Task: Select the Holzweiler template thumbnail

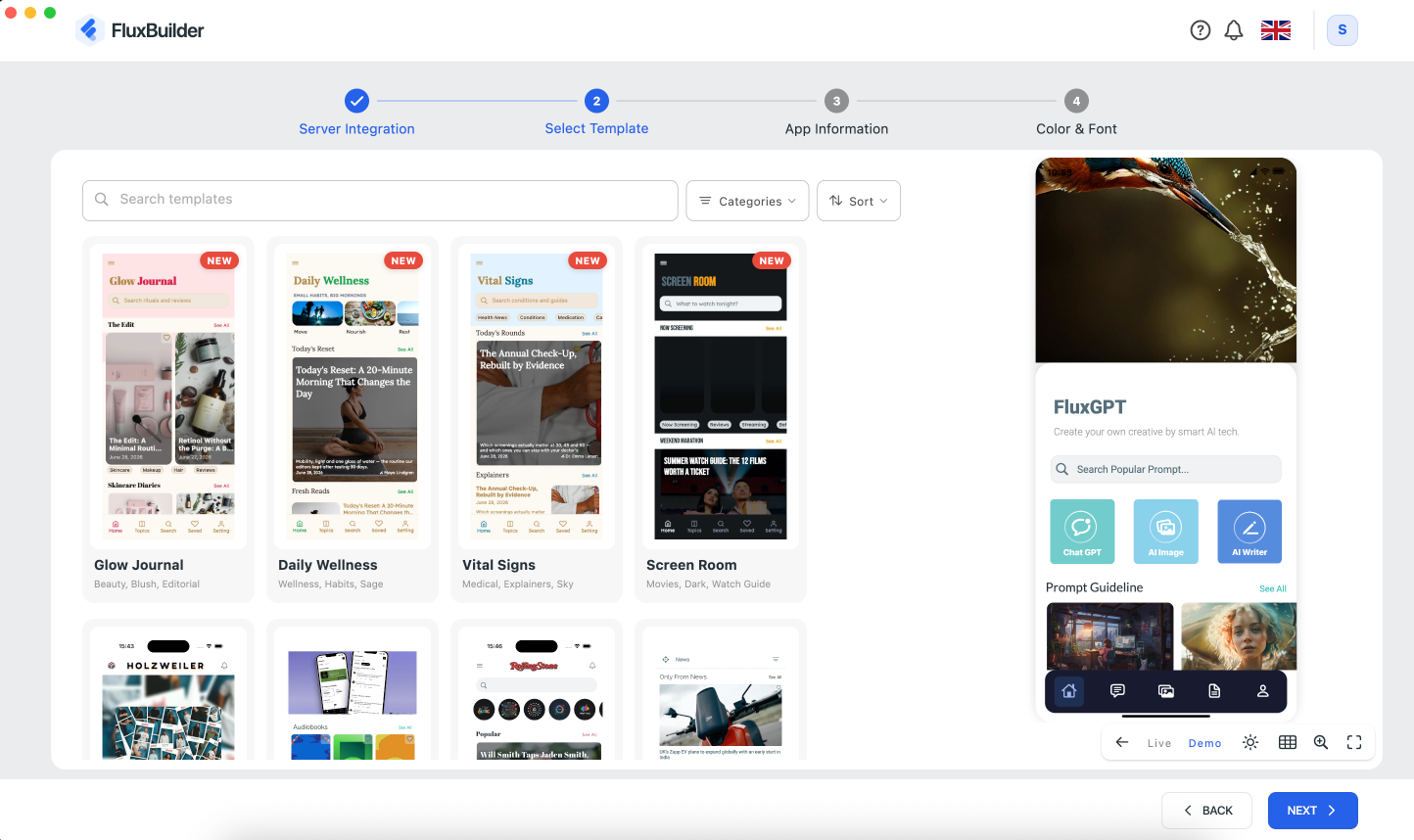Action: click(168, 693)
